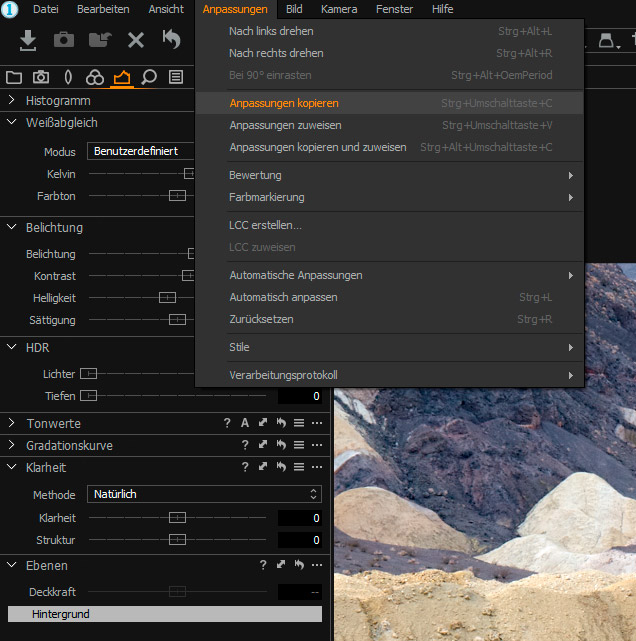Choose Nach links drehen
636x641 pixels.
pos(390,31)
